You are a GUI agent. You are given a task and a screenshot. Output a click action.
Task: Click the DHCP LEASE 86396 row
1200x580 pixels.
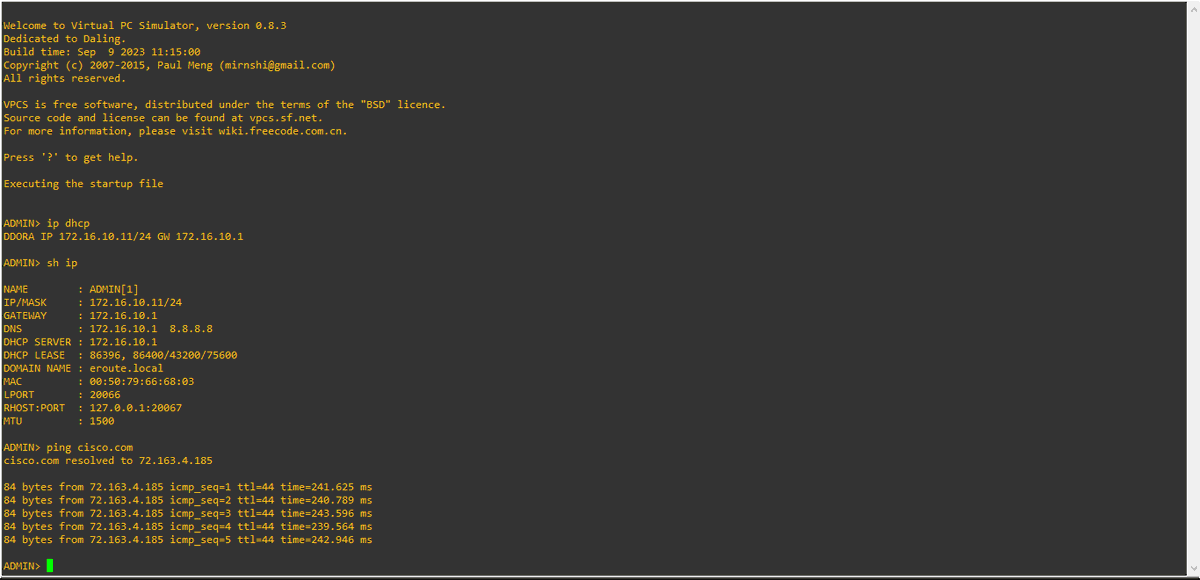point(120,355)
